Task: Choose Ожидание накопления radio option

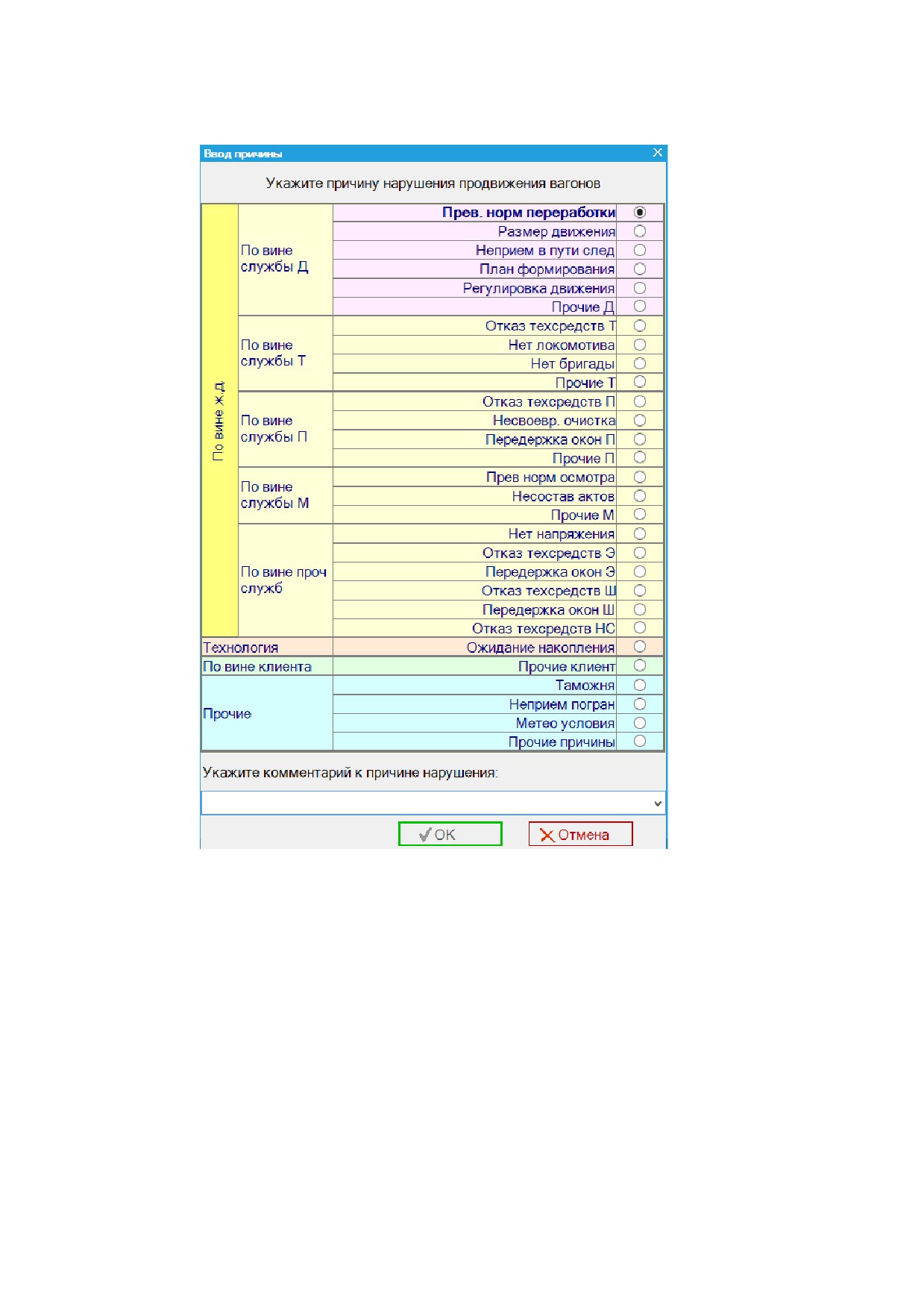Action: click(639, 647)
